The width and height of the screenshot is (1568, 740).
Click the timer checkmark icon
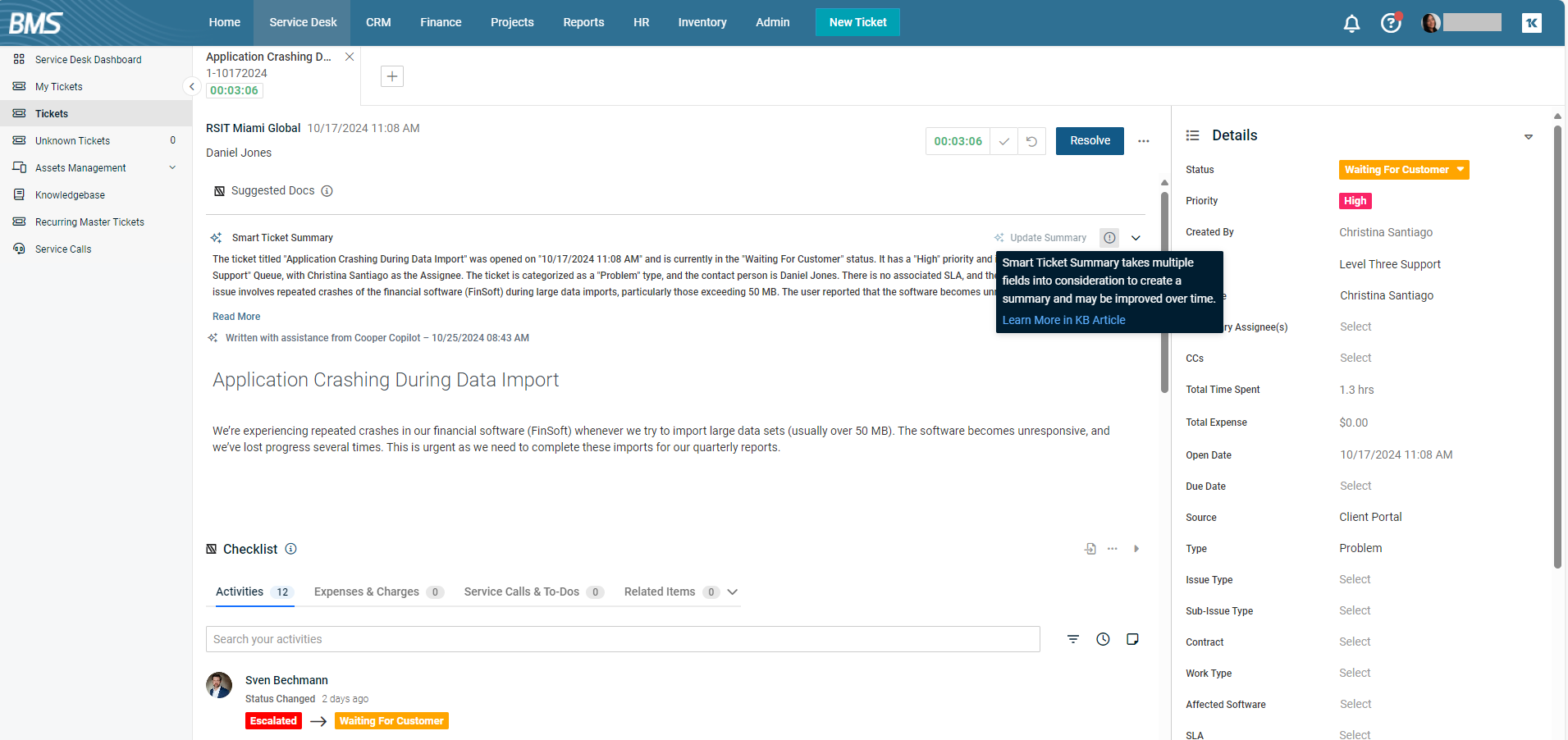[1003, 141]
